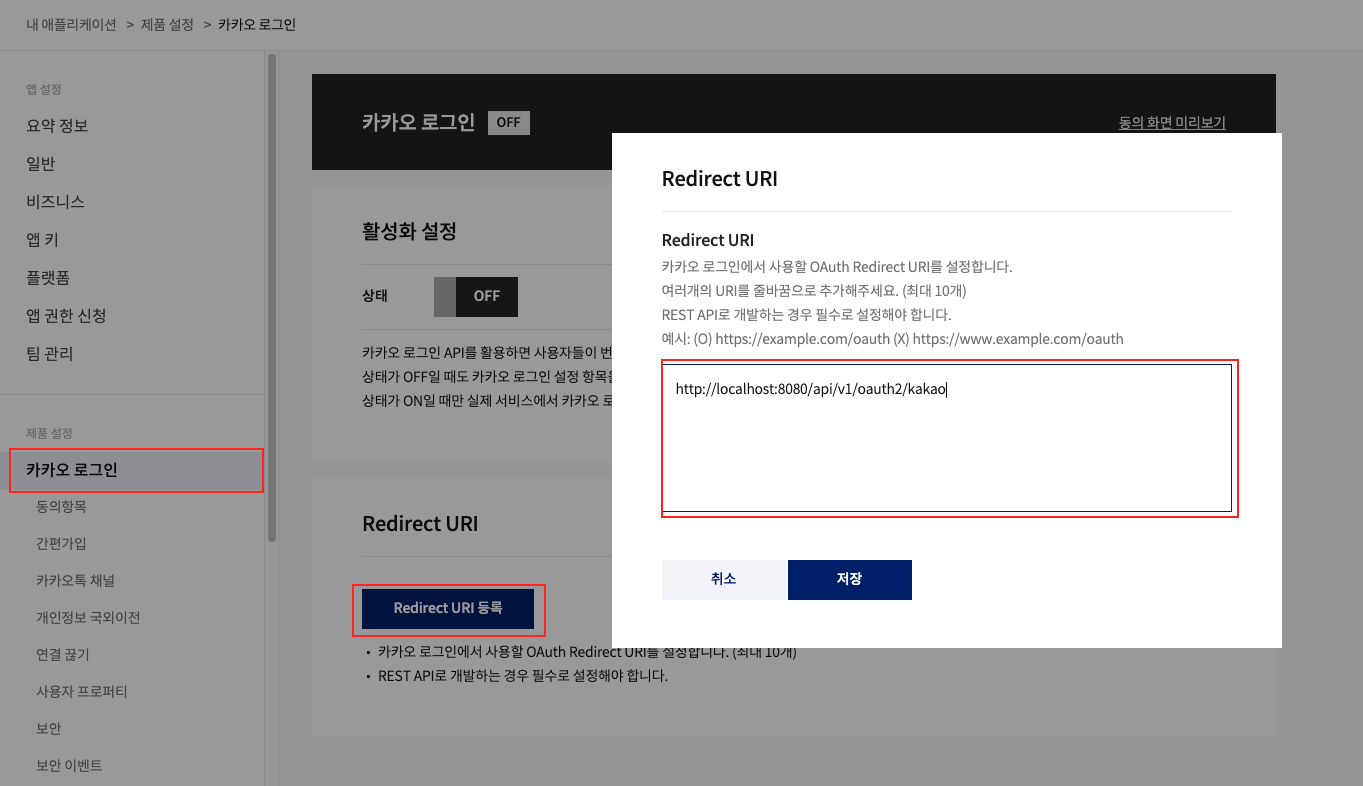This screenshot has height=786, width=1363.
Task: Open 카카오 로그인 breadcrumb item
Action: tap(257, 24)
